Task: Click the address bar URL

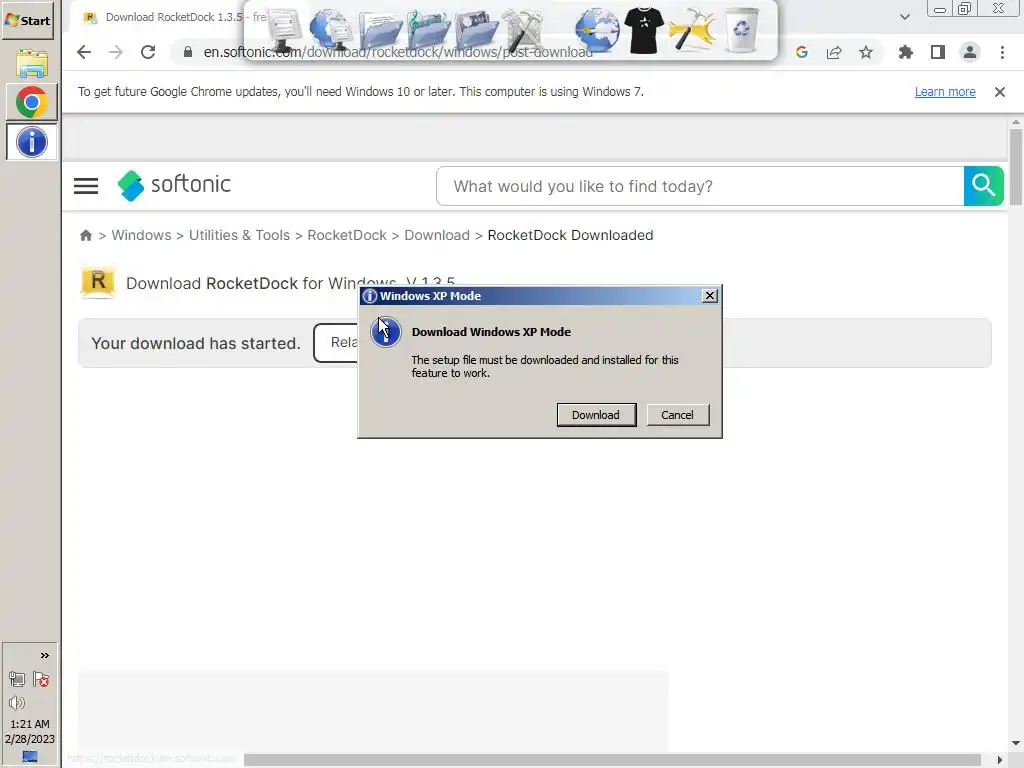Action: click(398, 52)
